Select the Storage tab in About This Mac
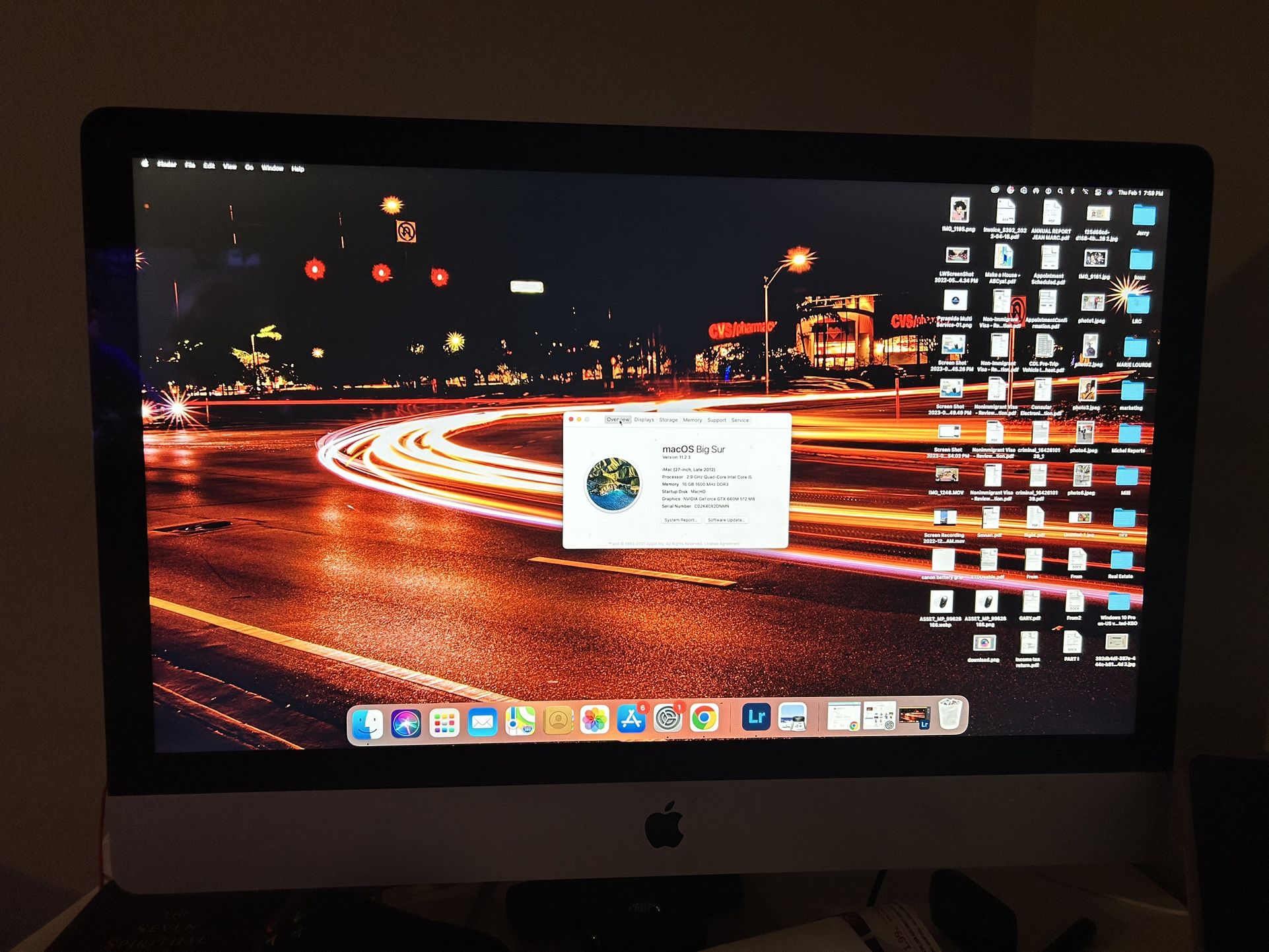The width and height of the screenshot is (1269, 952). click(x=668, y=420)
